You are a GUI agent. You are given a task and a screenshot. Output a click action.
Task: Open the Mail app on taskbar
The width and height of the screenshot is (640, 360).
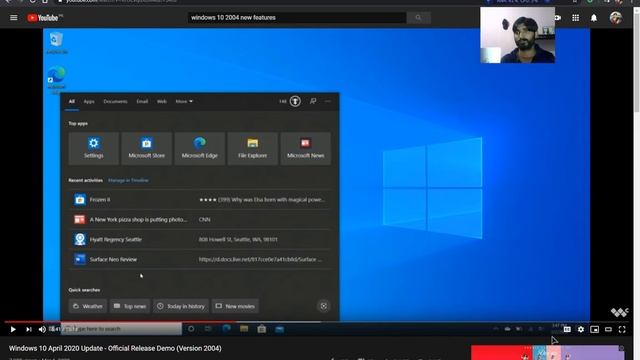[x=280, y=329]
